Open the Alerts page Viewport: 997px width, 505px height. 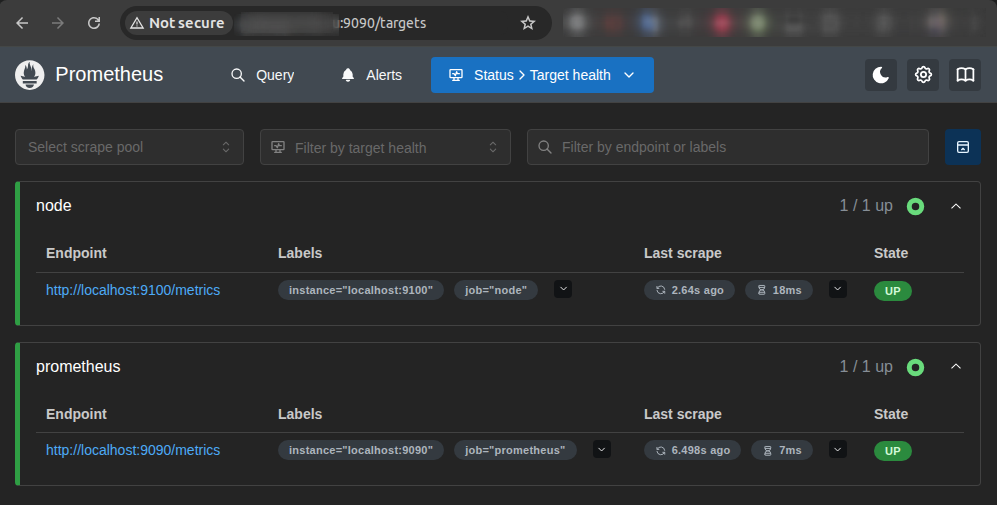click(371, 75)
